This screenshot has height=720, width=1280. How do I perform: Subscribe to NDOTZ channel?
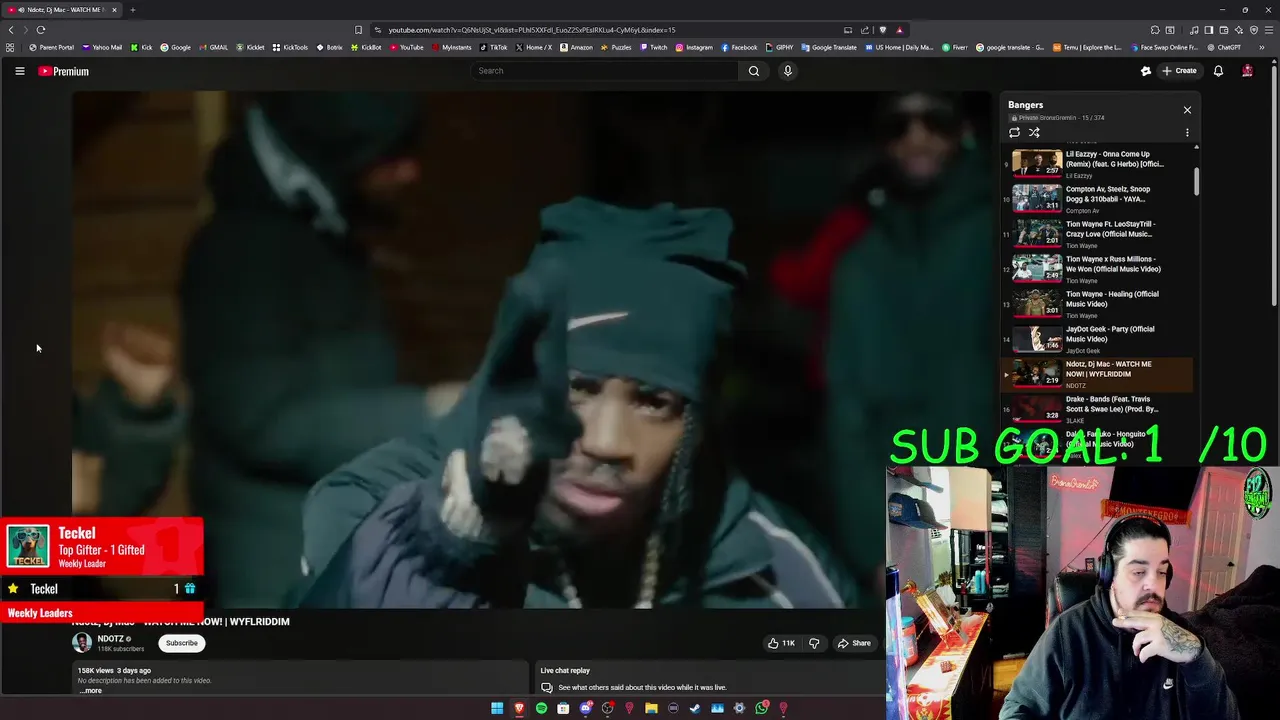pyautogui.click(x=182, y=643)
